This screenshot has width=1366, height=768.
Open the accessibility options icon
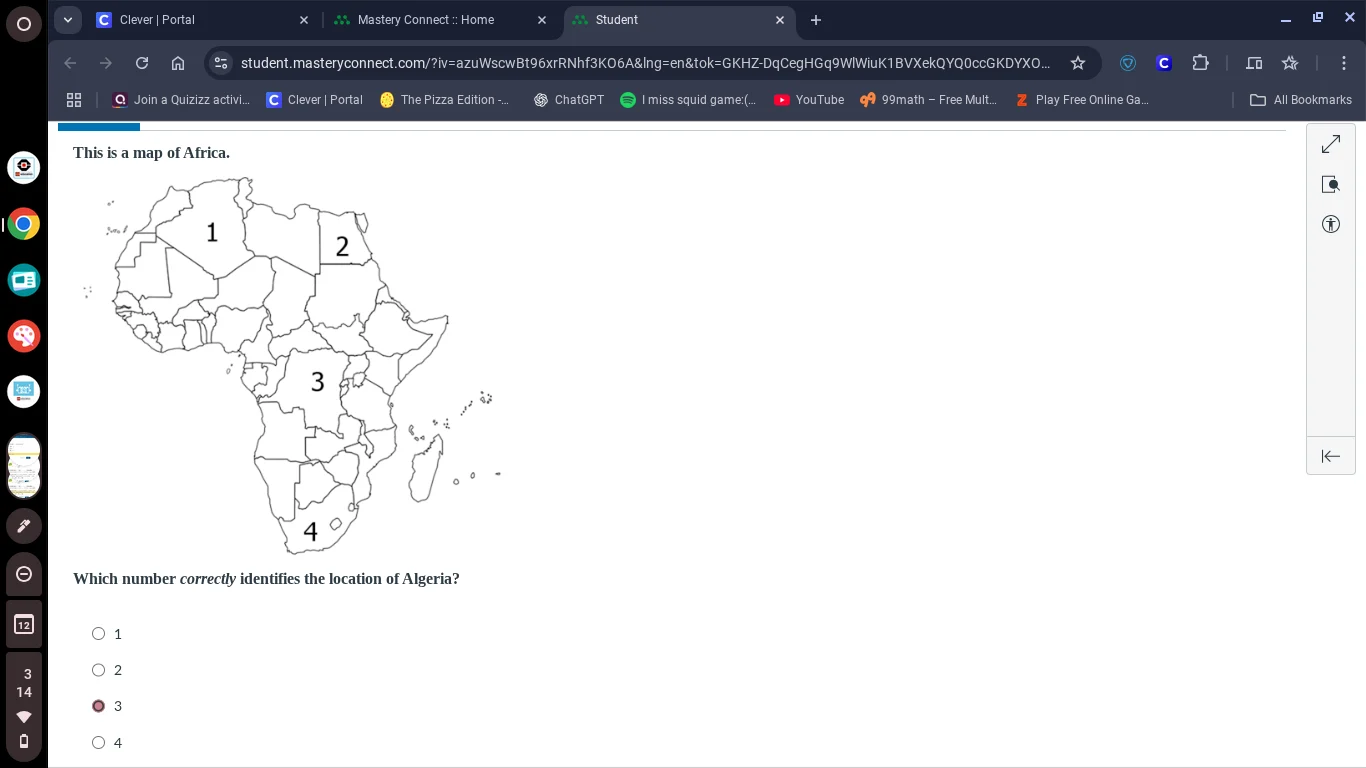pyautogui.click(x=1331, y=224)
